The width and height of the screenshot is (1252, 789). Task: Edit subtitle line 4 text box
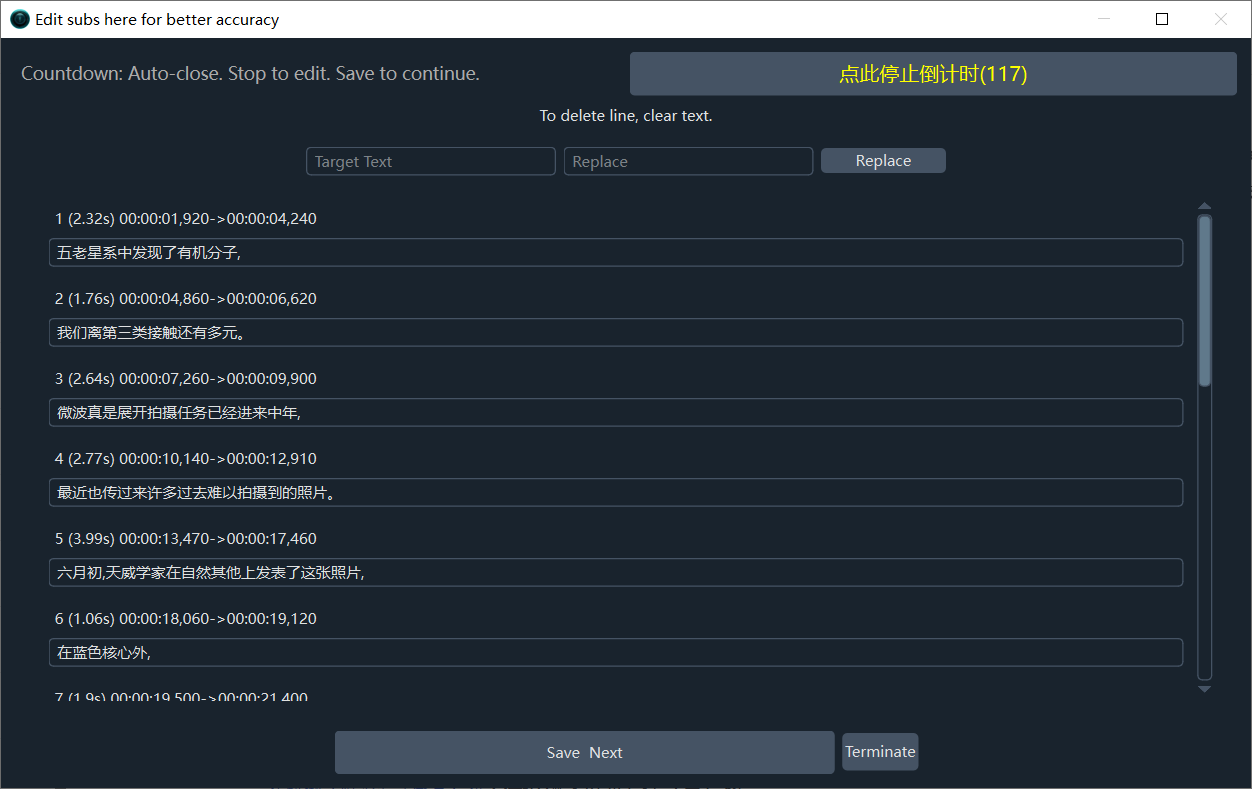615,493
